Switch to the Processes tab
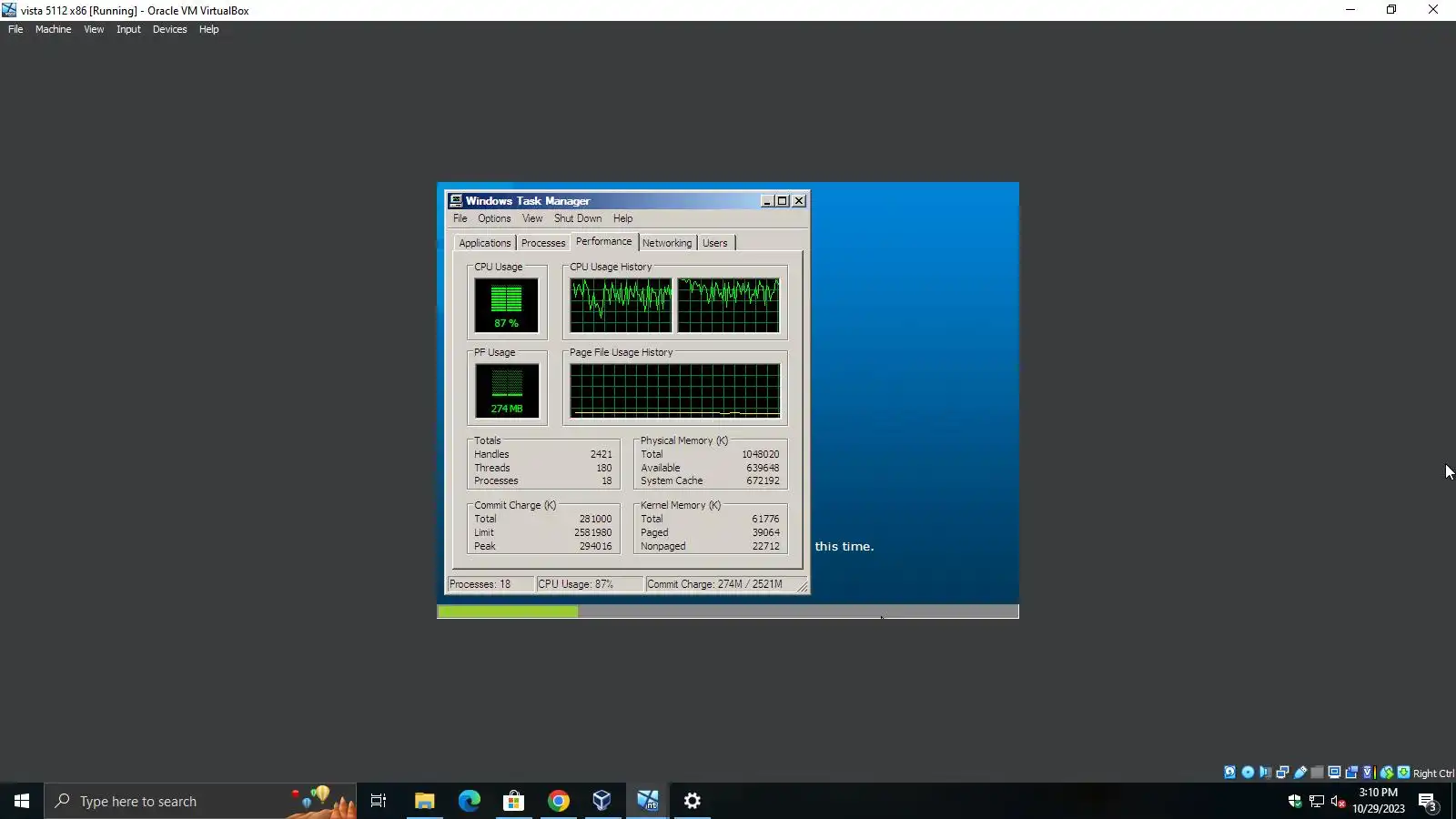 (x=543, y=243)
